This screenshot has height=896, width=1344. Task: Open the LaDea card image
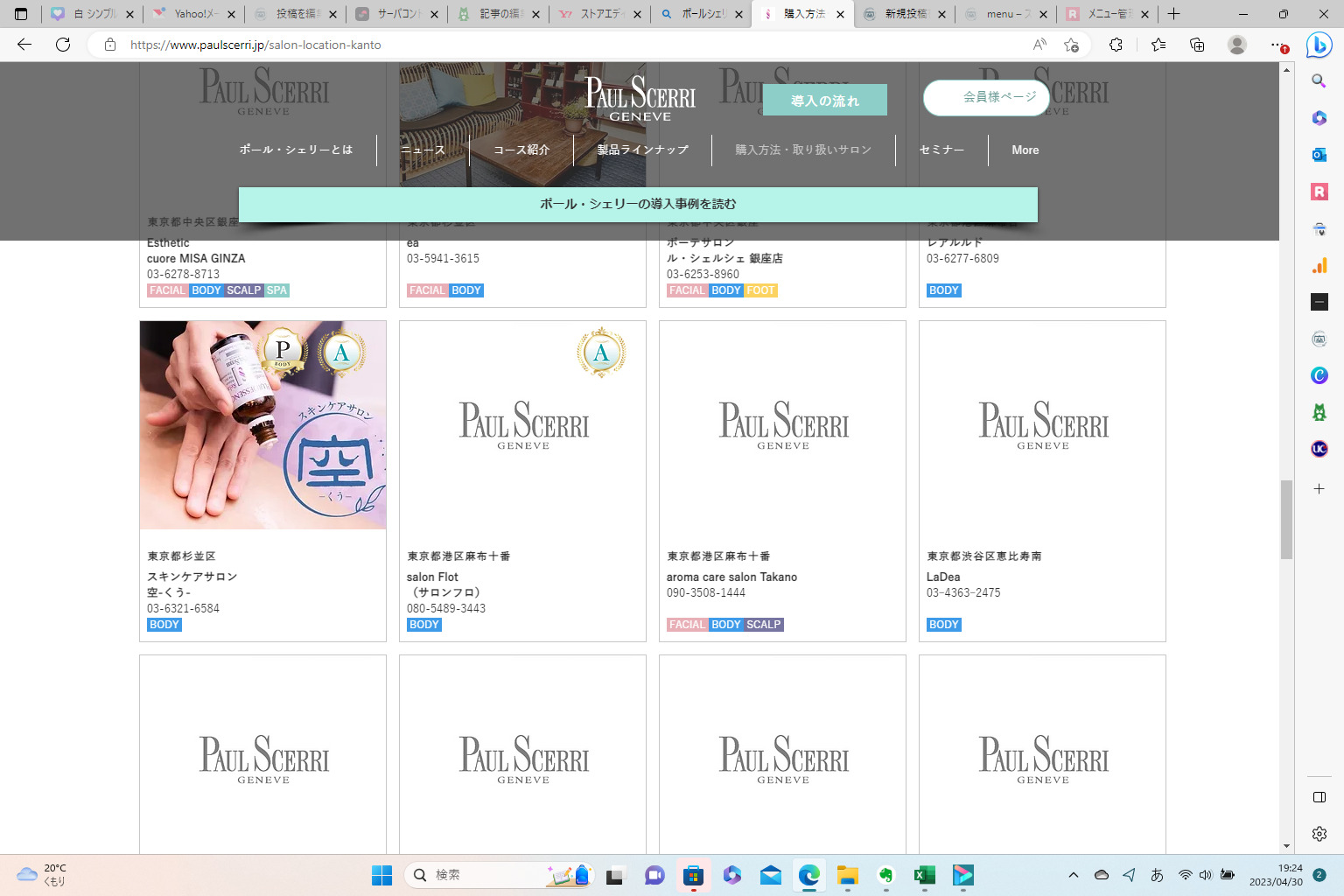[1042, 425]
